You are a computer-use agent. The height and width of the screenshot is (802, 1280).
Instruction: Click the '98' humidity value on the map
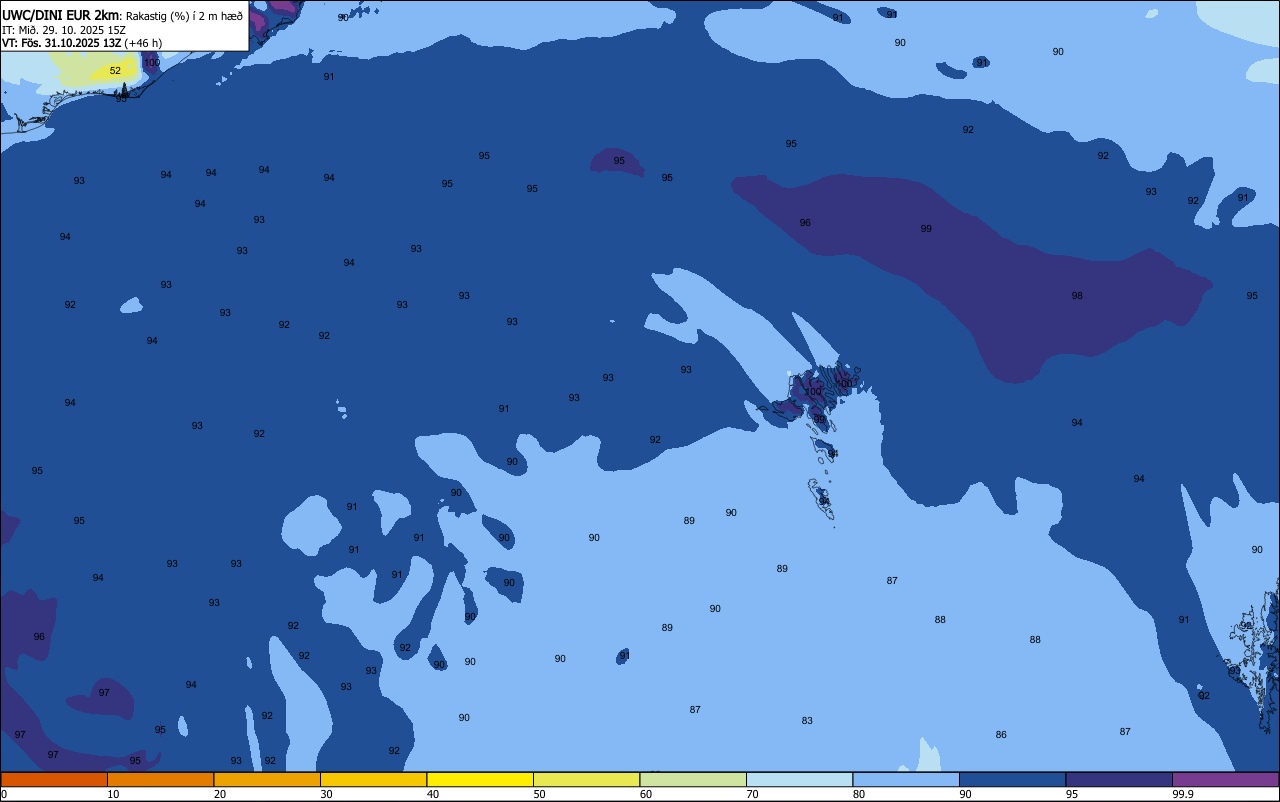pyautogui.click(x=1077, y=296)
